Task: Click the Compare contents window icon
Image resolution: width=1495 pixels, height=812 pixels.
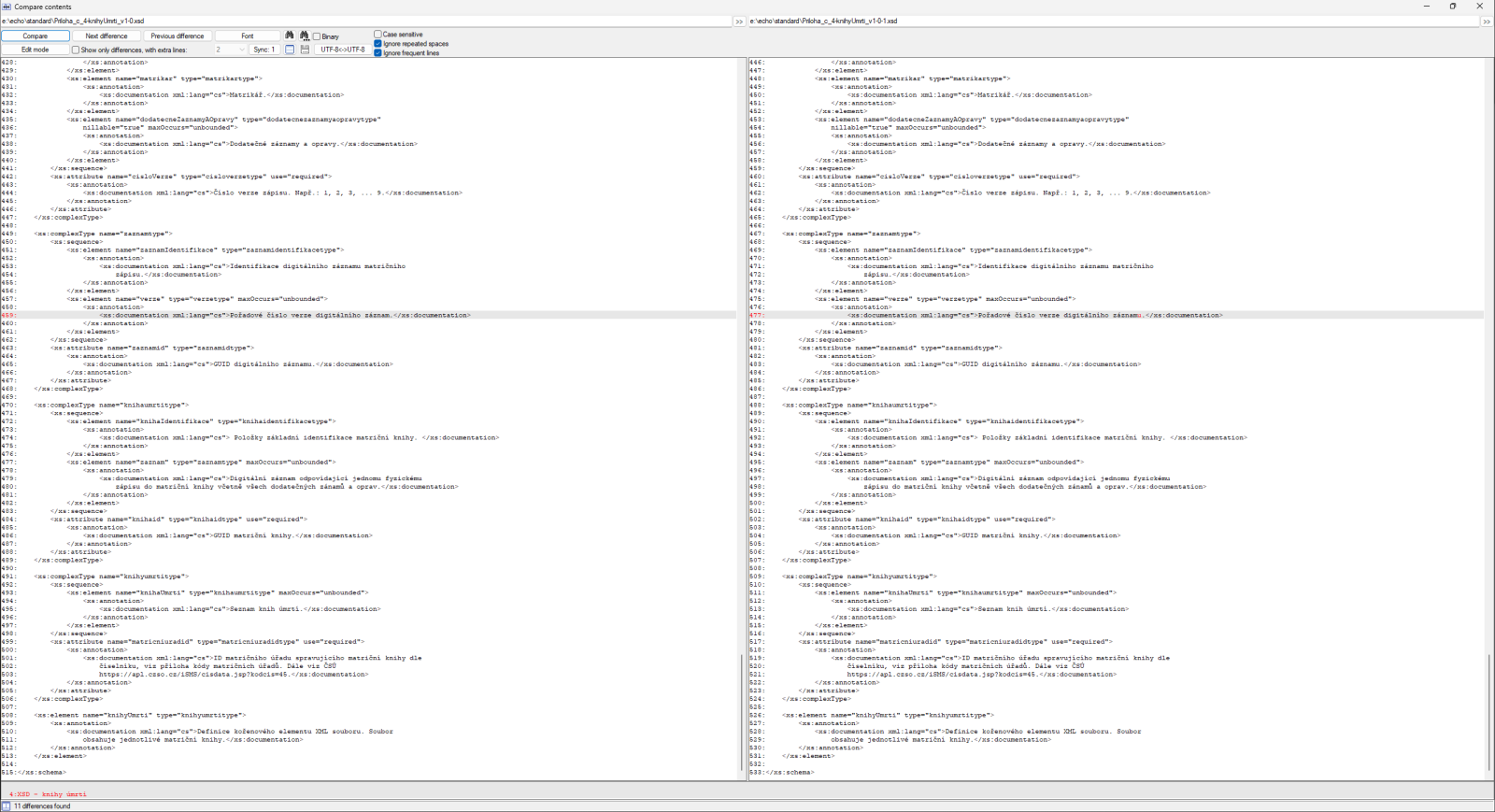Action: coord(7,7)
